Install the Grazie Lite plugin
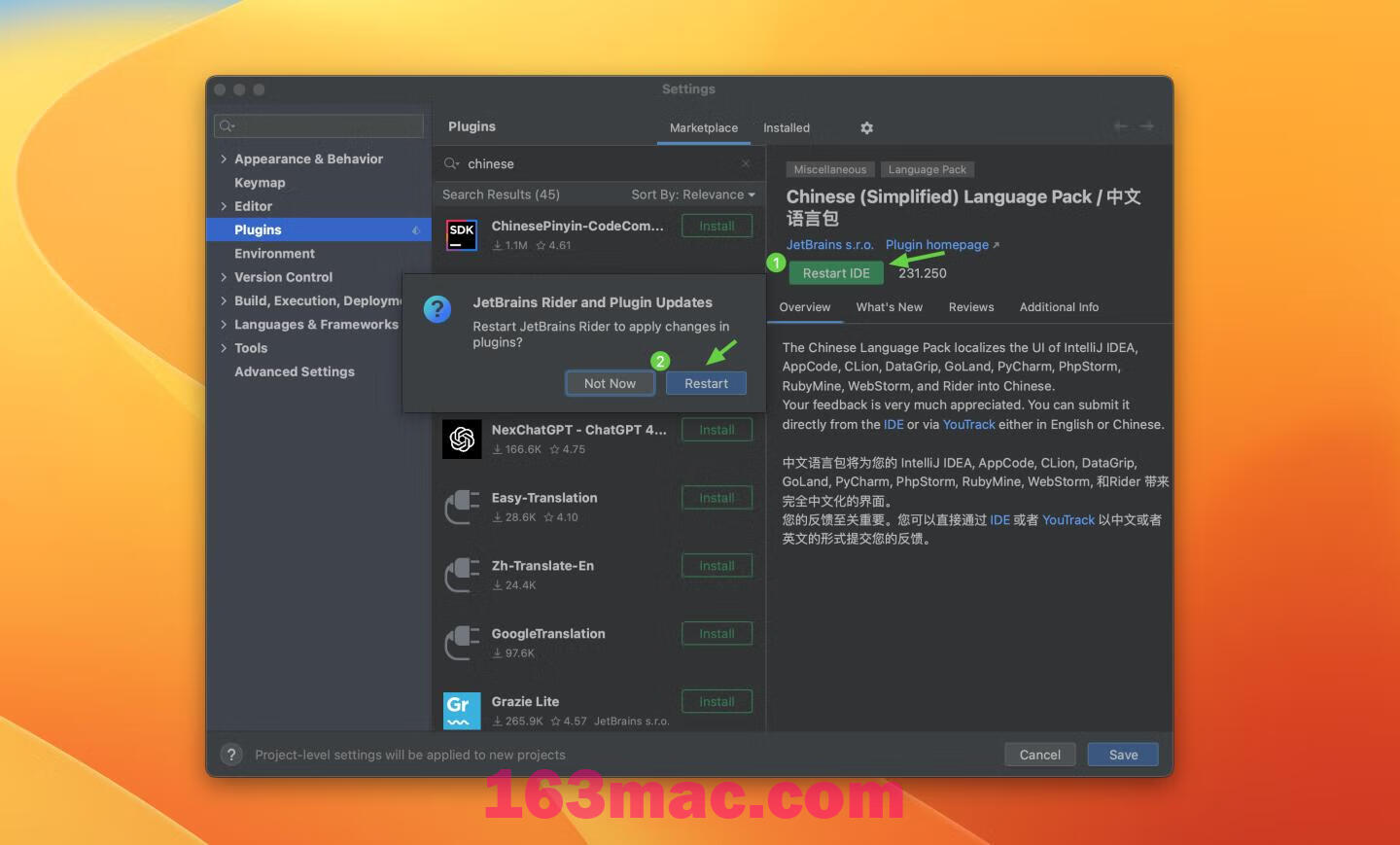The height and width of the screenshot is (845, 1400). tap(717, 702)
